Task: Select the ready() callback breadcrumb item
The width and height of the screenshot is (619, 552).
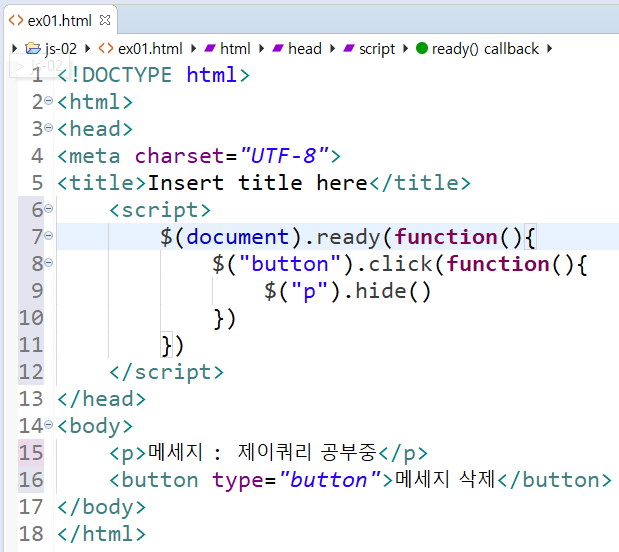Action: point(485,49)
